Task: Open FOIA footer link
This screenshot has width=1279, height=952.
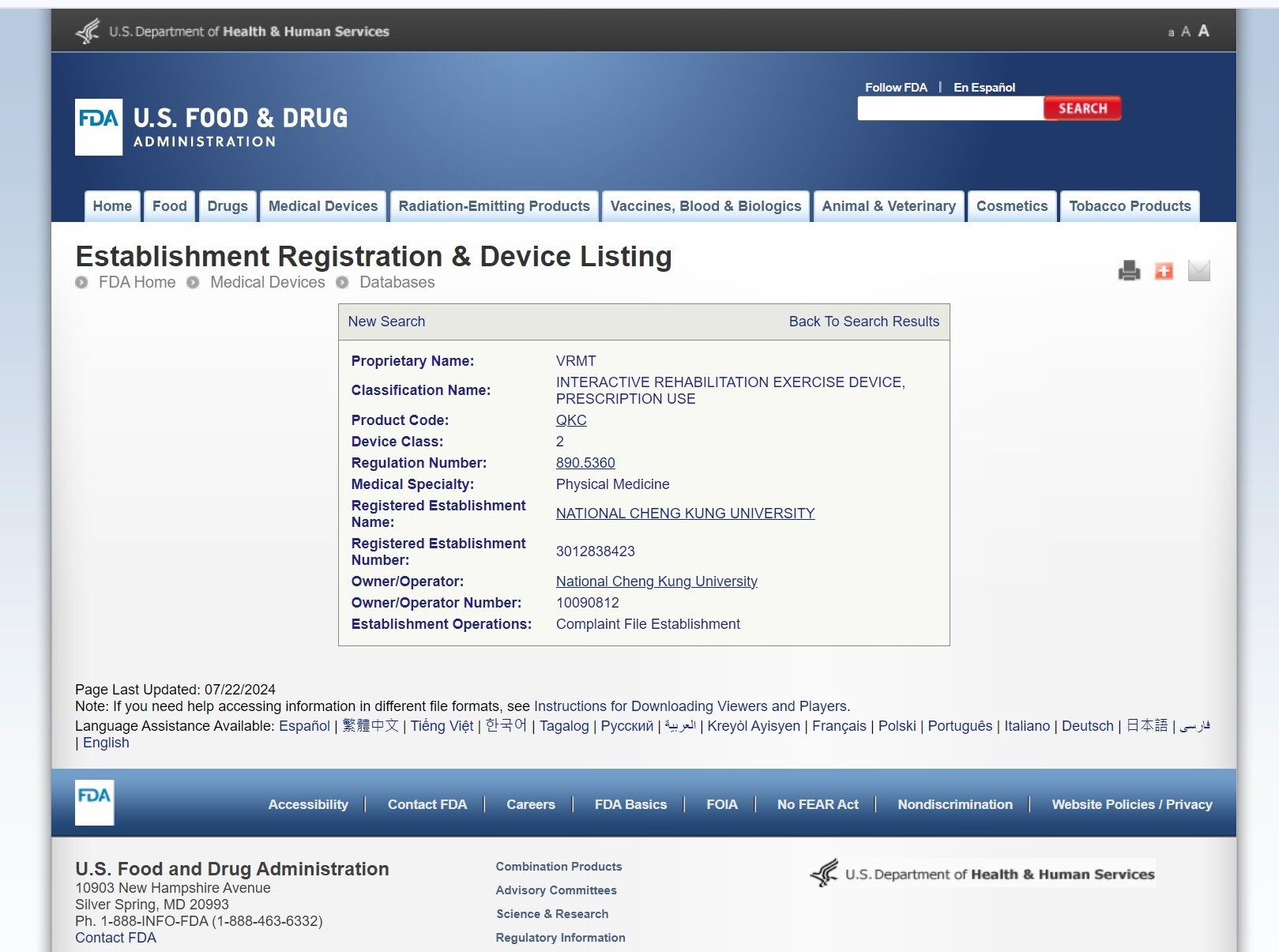Action: point(722,804)
